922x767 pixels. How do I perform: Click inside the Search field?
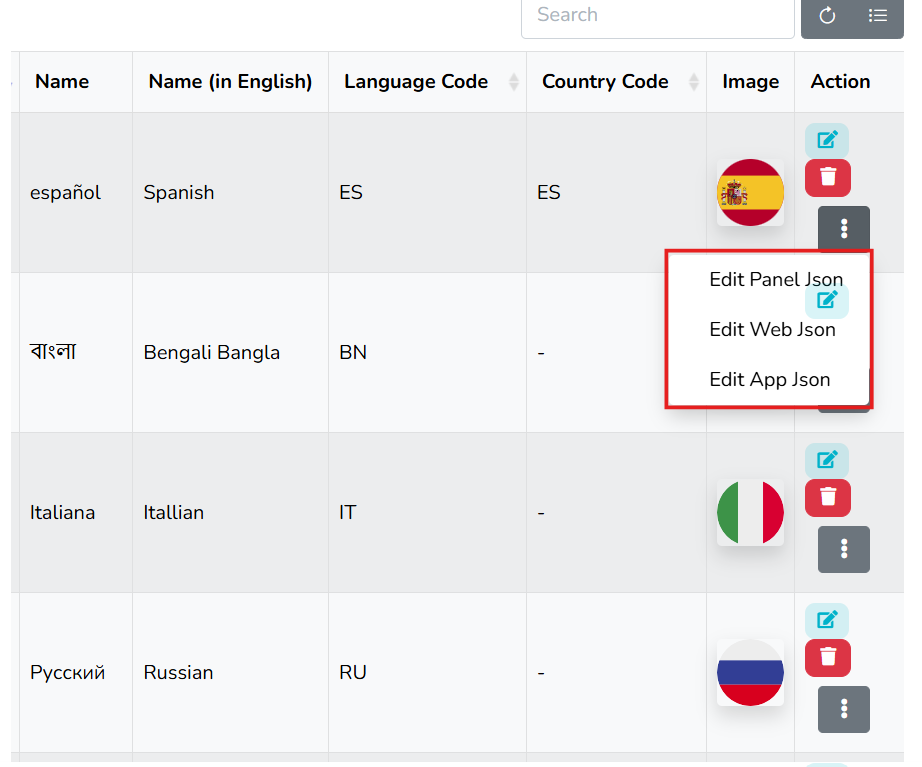[657, 15]
